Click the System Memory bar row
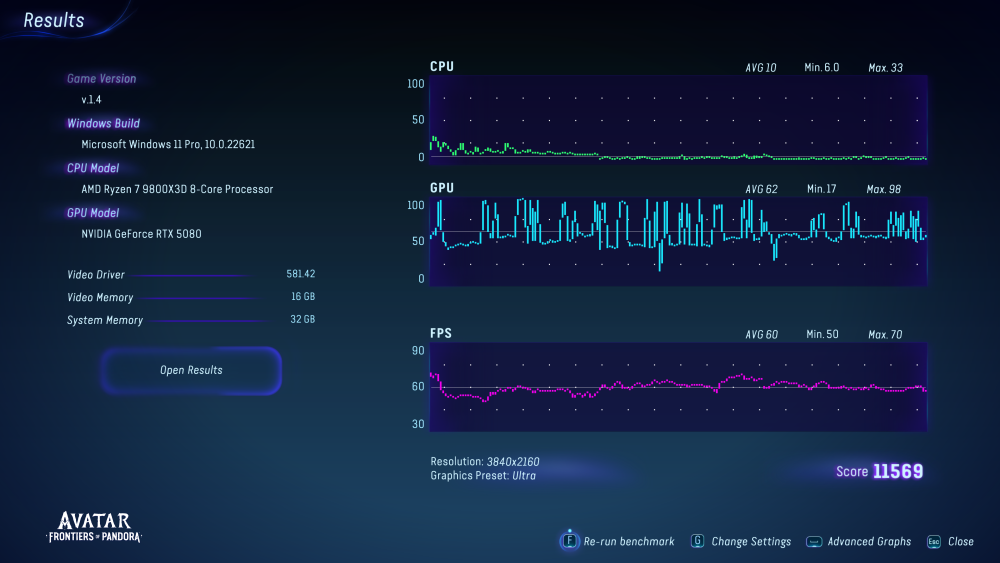1000x563 pixels. (x=190, y=320)
